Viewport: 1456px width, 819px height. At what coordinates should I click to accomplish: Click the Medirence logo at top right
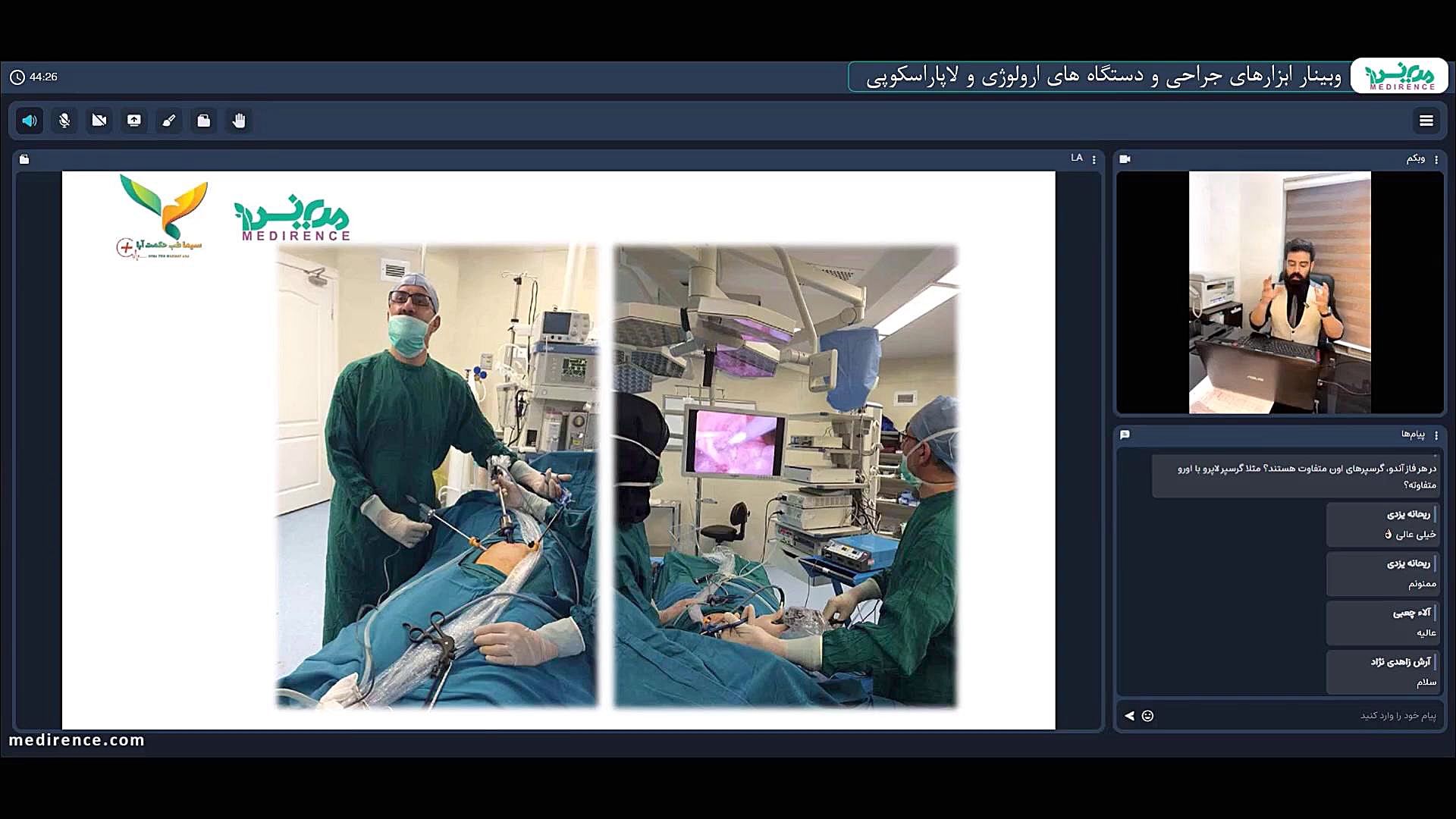pyautogui.click(x=1399, y=77)
